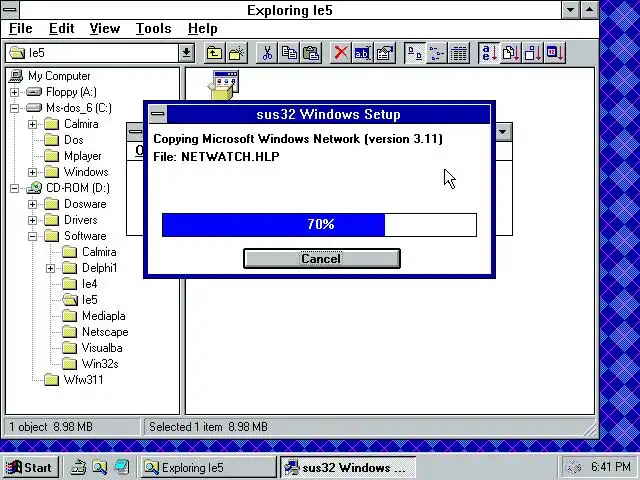Screen dimensions: 640x480
Task: Cut the selection with scissors icon
Action: [x=267, y=53]
